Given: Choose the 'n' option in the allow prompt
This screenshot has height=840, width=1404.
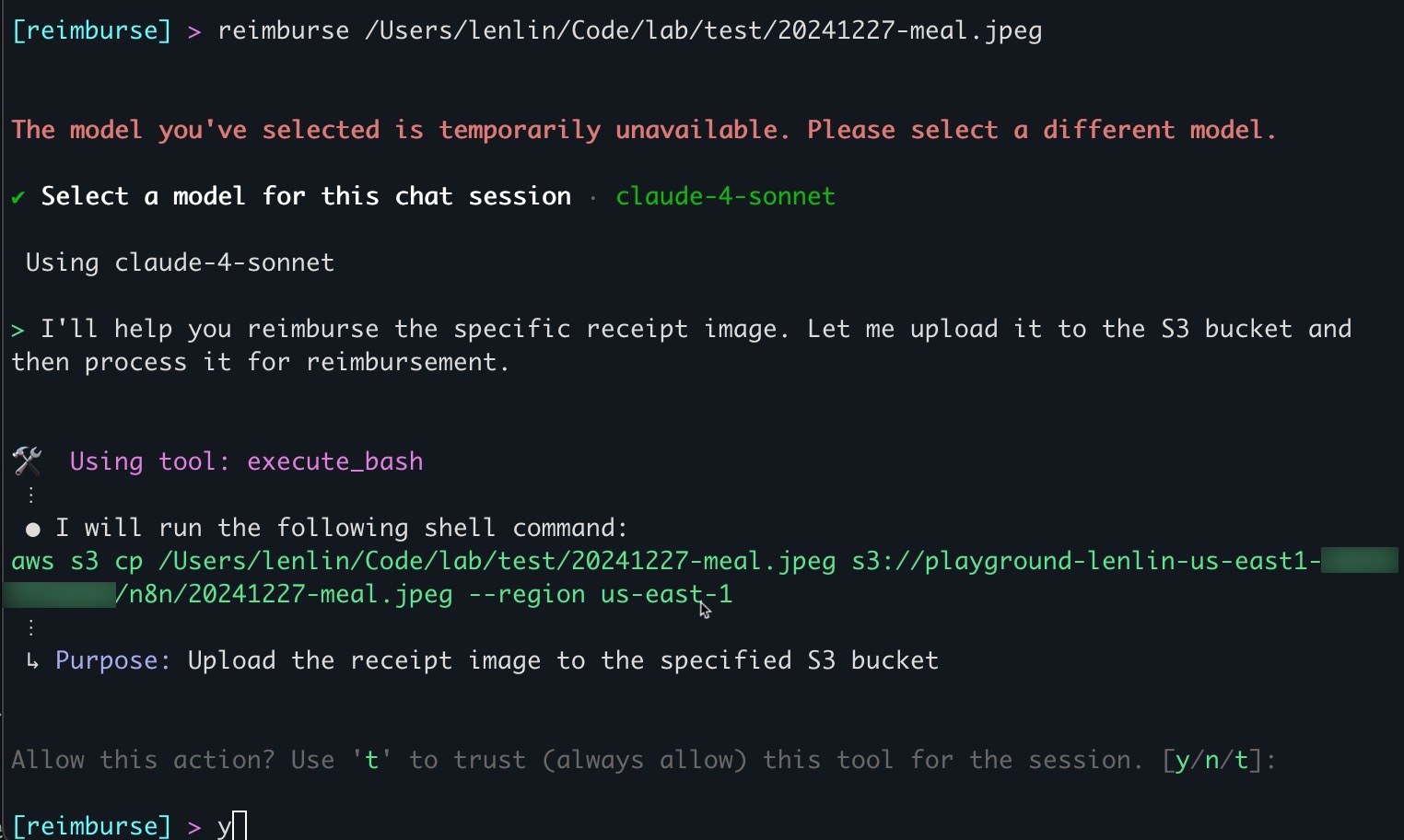Looking at the screenshot, I should (x=1211, y=760).
